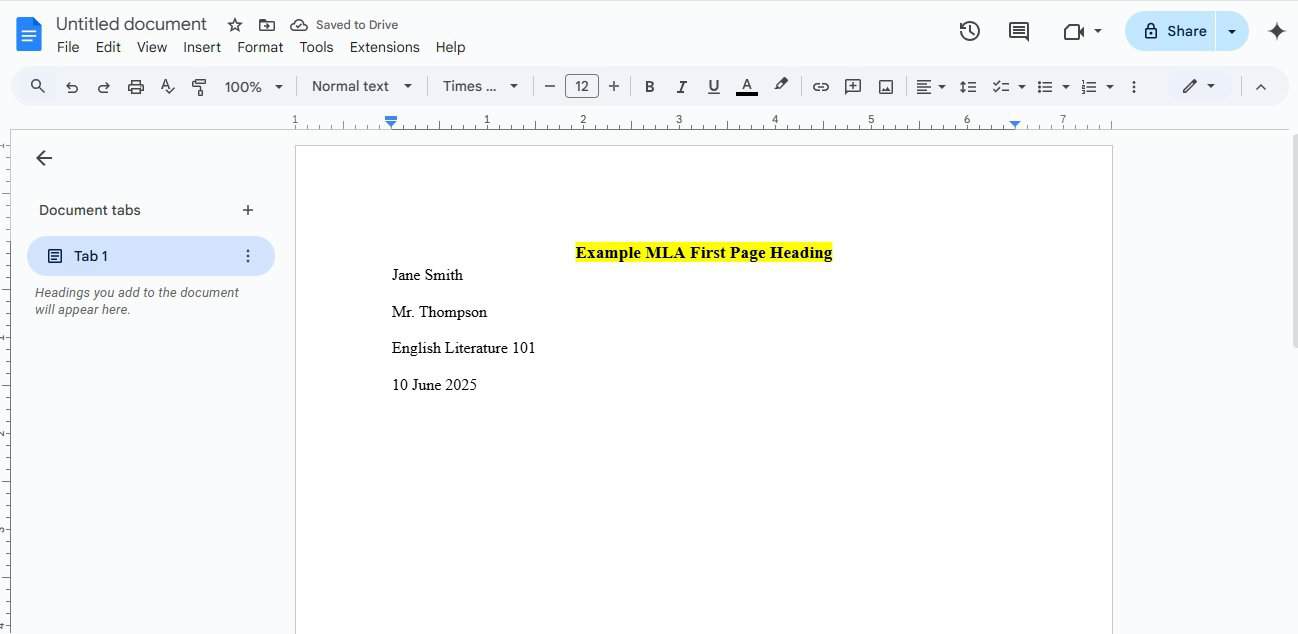Open the Format menu

pyautogui.click(x=259, y=47)
